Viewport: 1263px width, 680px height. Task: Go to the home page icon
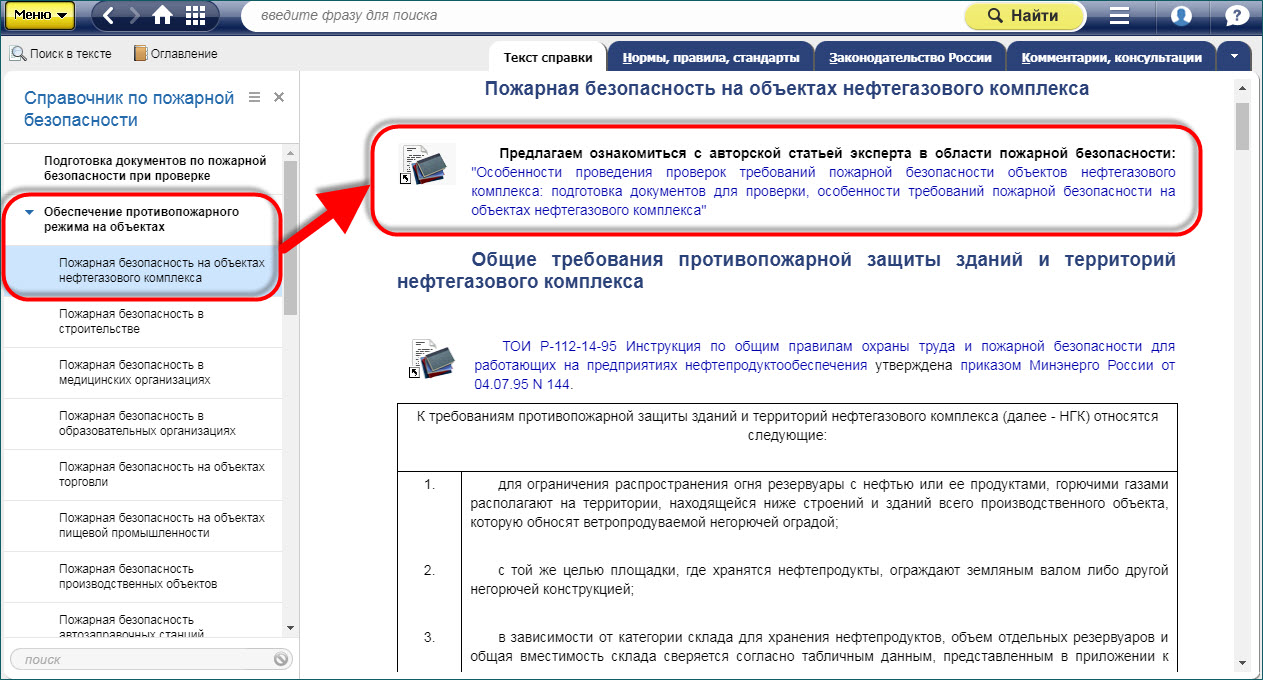[x=163, y=16]
